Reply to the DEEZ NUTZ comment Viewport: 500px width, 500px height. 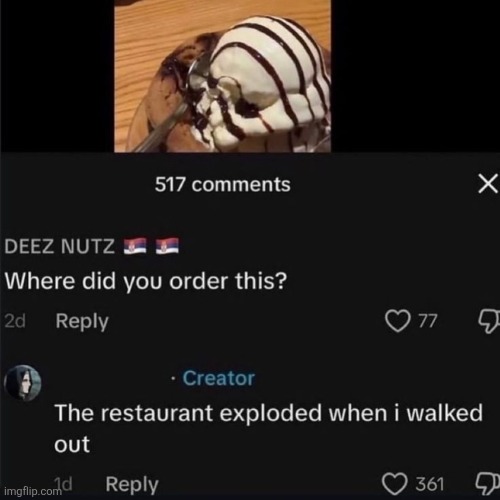[x=82, y=321]
